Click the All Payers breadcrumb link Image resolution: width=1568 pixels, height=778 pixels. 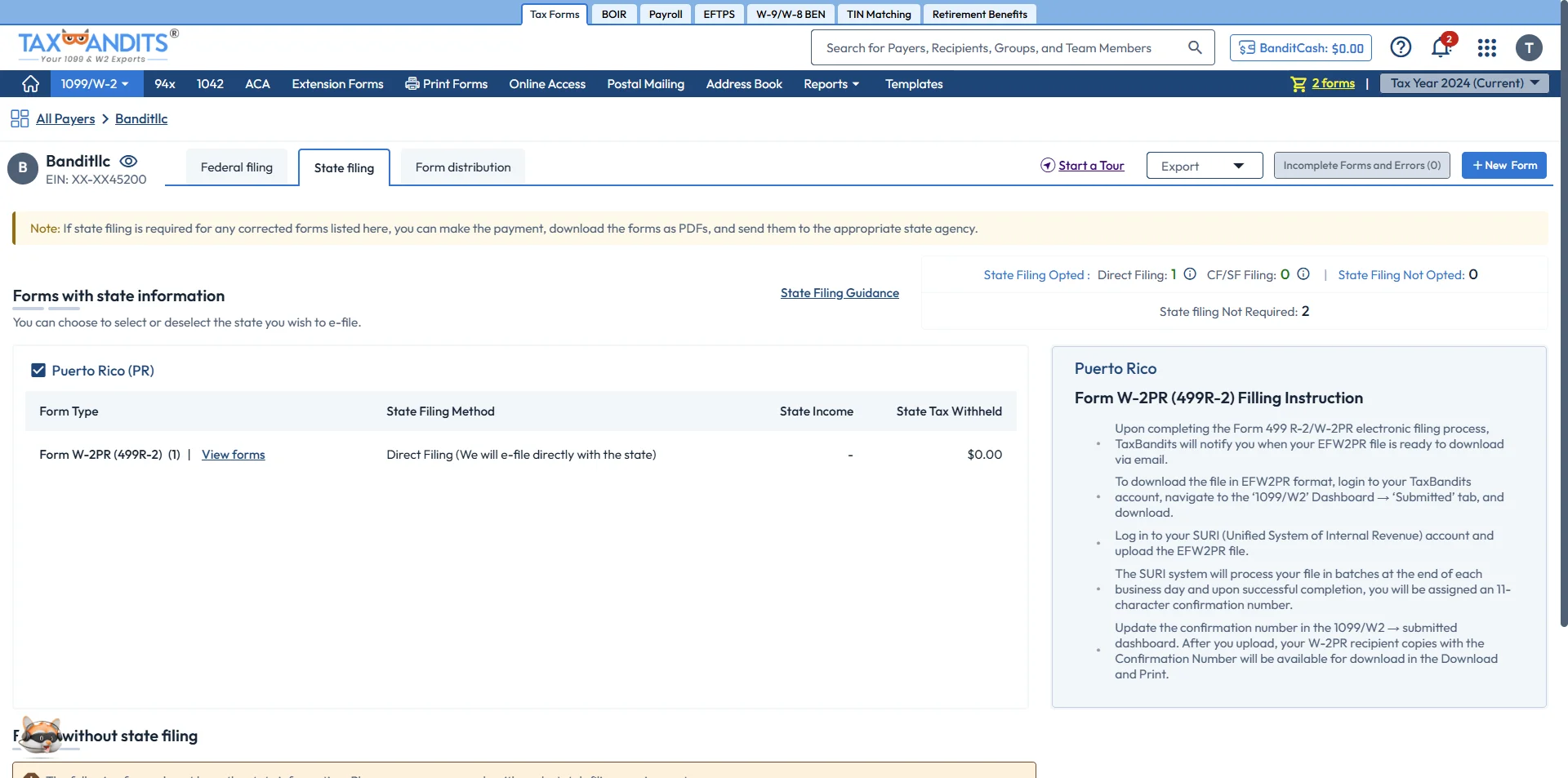65,118
